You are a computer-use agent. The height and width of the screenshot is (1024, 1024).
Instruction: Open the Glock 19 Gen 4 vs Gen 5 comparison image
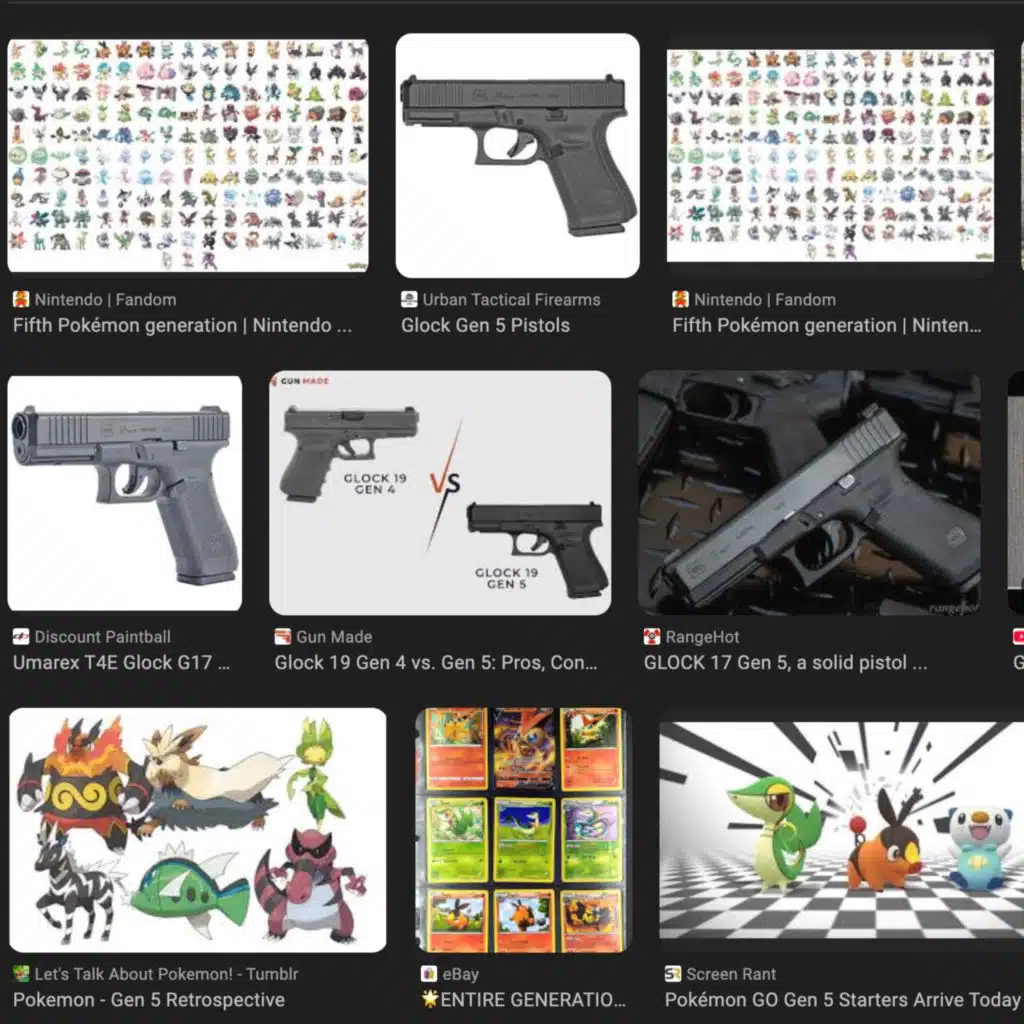pos(440,493)
